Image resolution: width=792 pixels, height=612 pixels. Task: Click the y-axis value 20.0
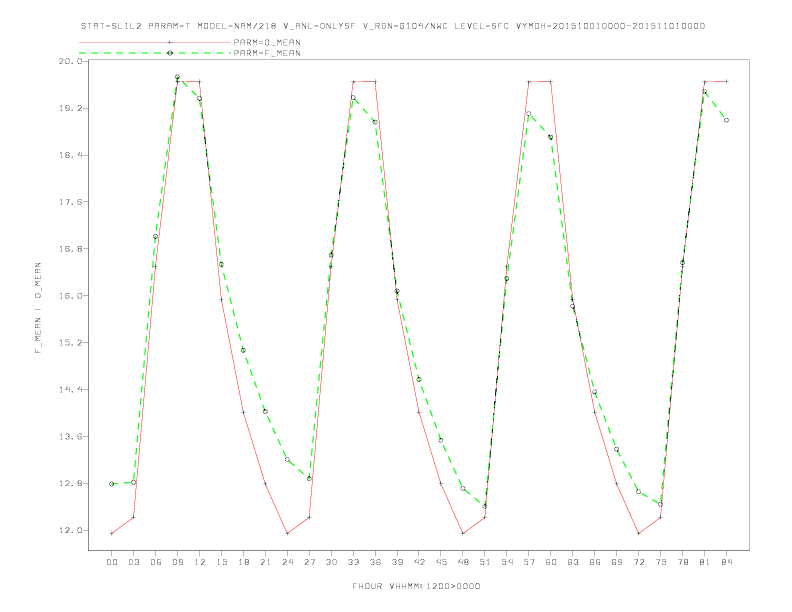pos(70,61)
